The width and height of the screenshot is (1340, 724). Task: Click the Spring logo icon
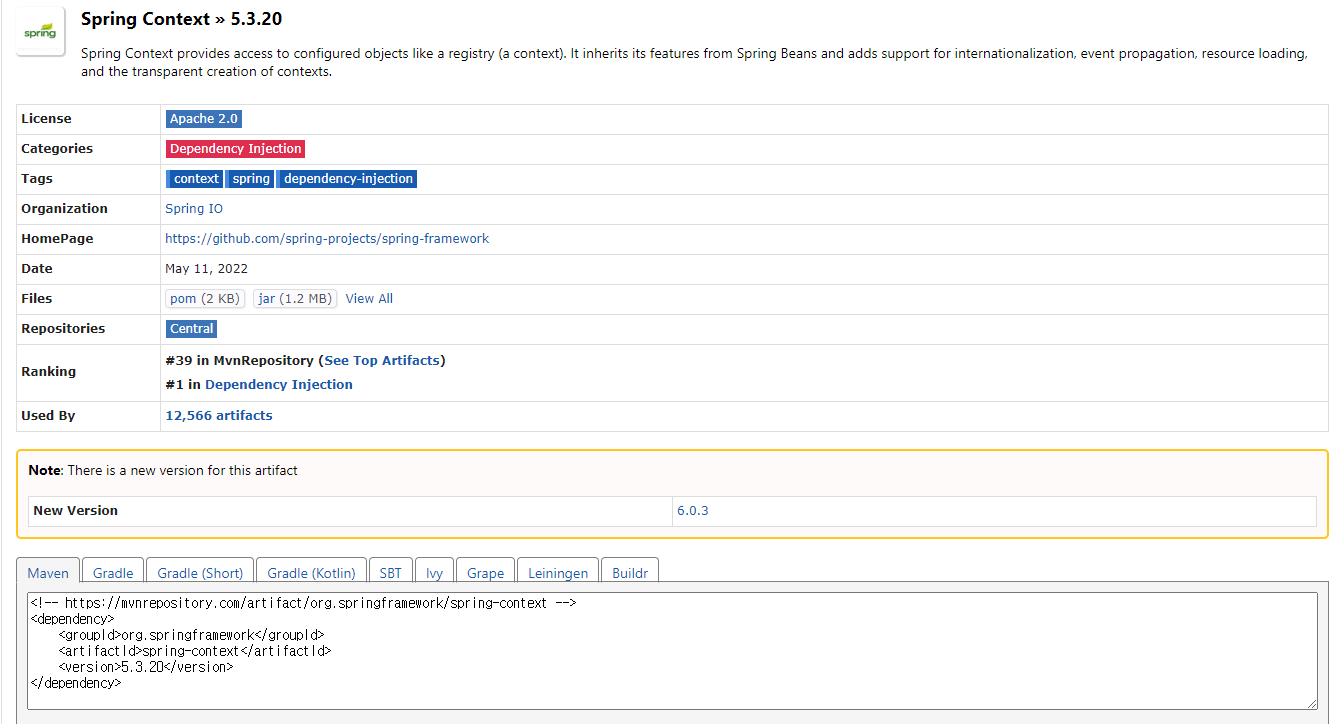coord(41,32)
